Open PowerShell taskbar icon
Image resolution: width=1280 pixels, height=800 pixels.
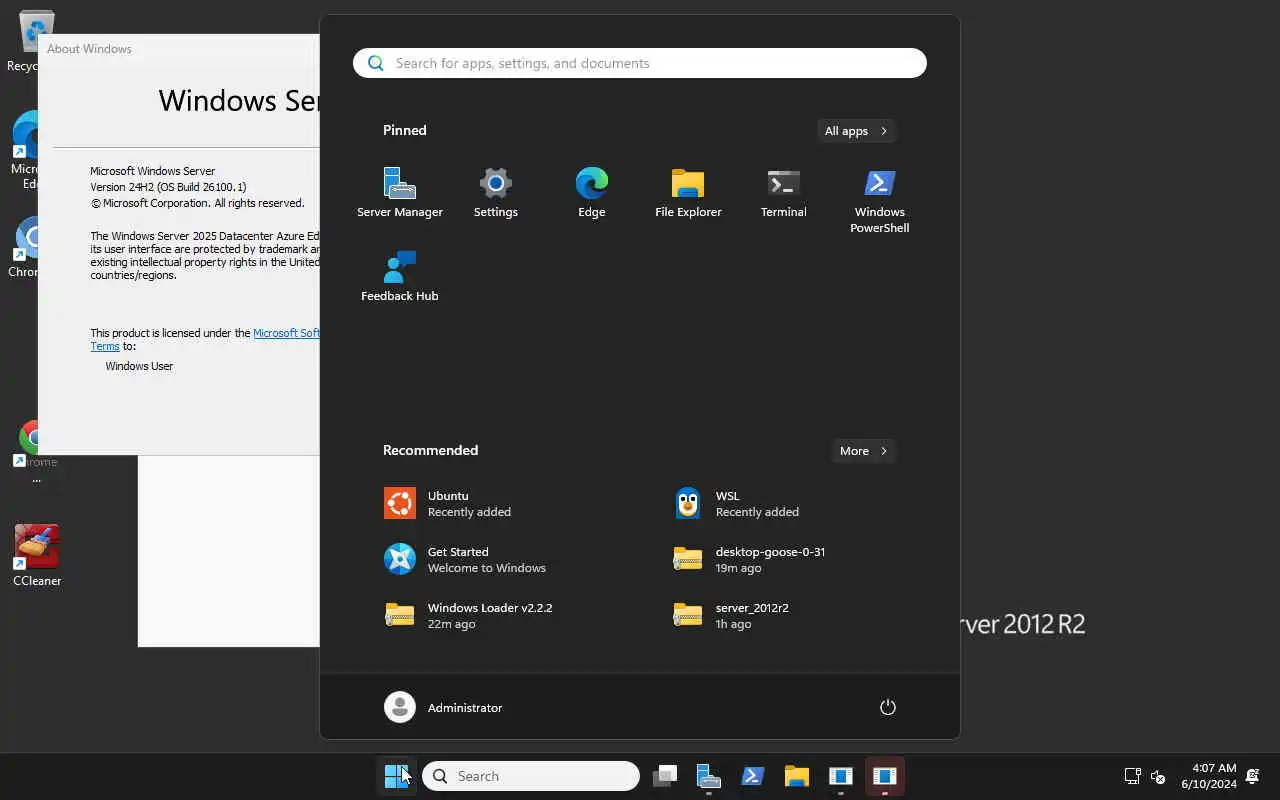pyautogui.click(x=753, y=776)
